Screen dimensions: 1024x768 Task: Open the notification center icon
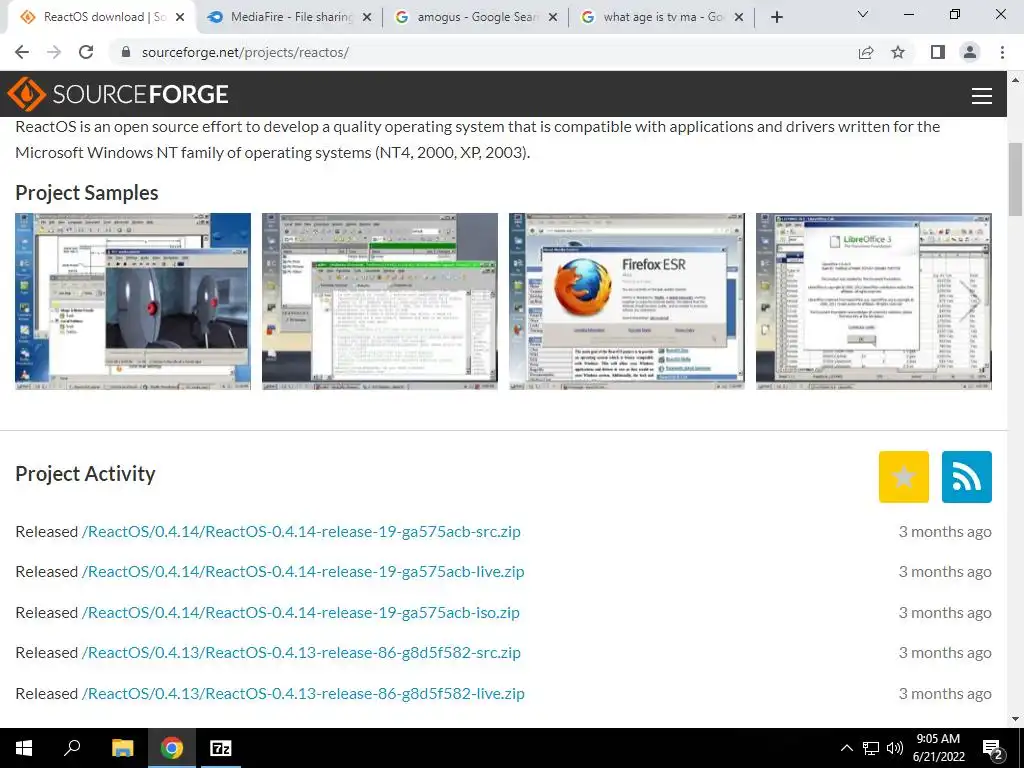(x=993, y=750)
